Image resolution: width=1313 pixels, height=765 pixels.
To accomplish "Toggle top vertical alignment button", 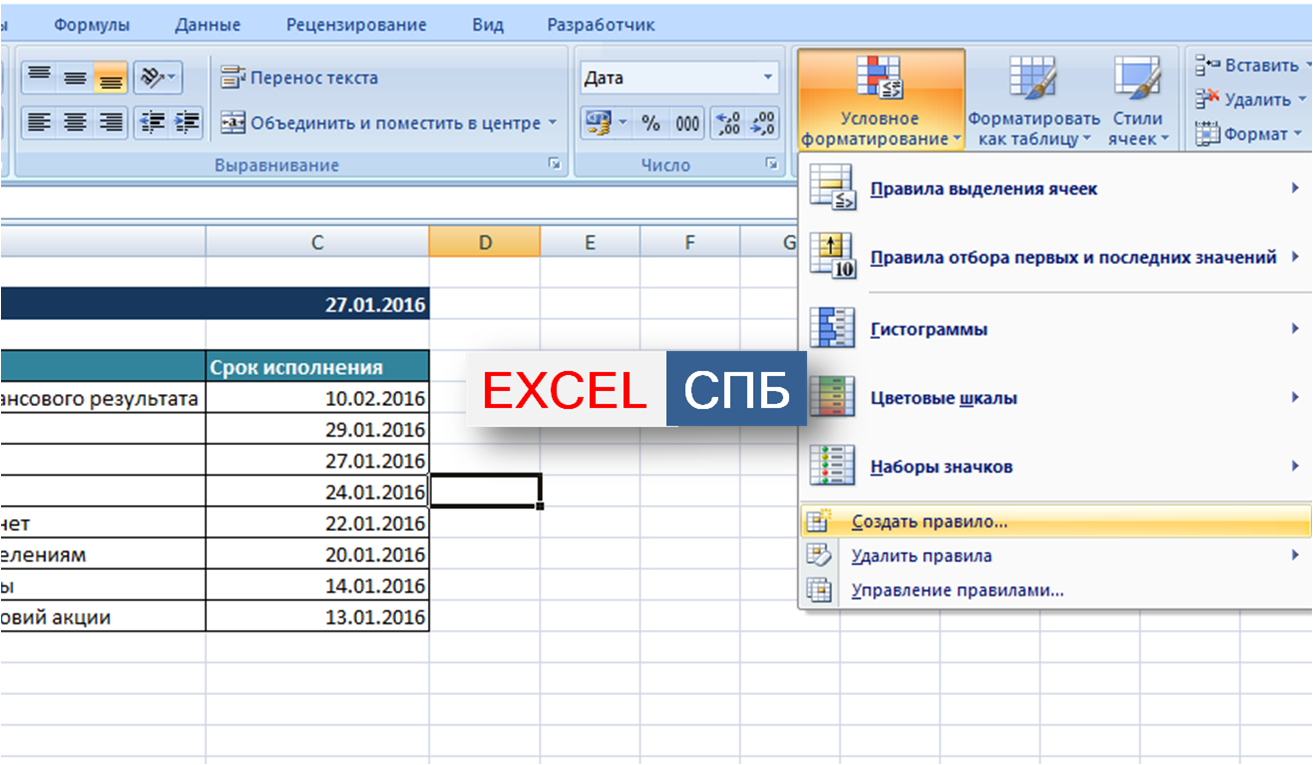I will click(39, 78).
